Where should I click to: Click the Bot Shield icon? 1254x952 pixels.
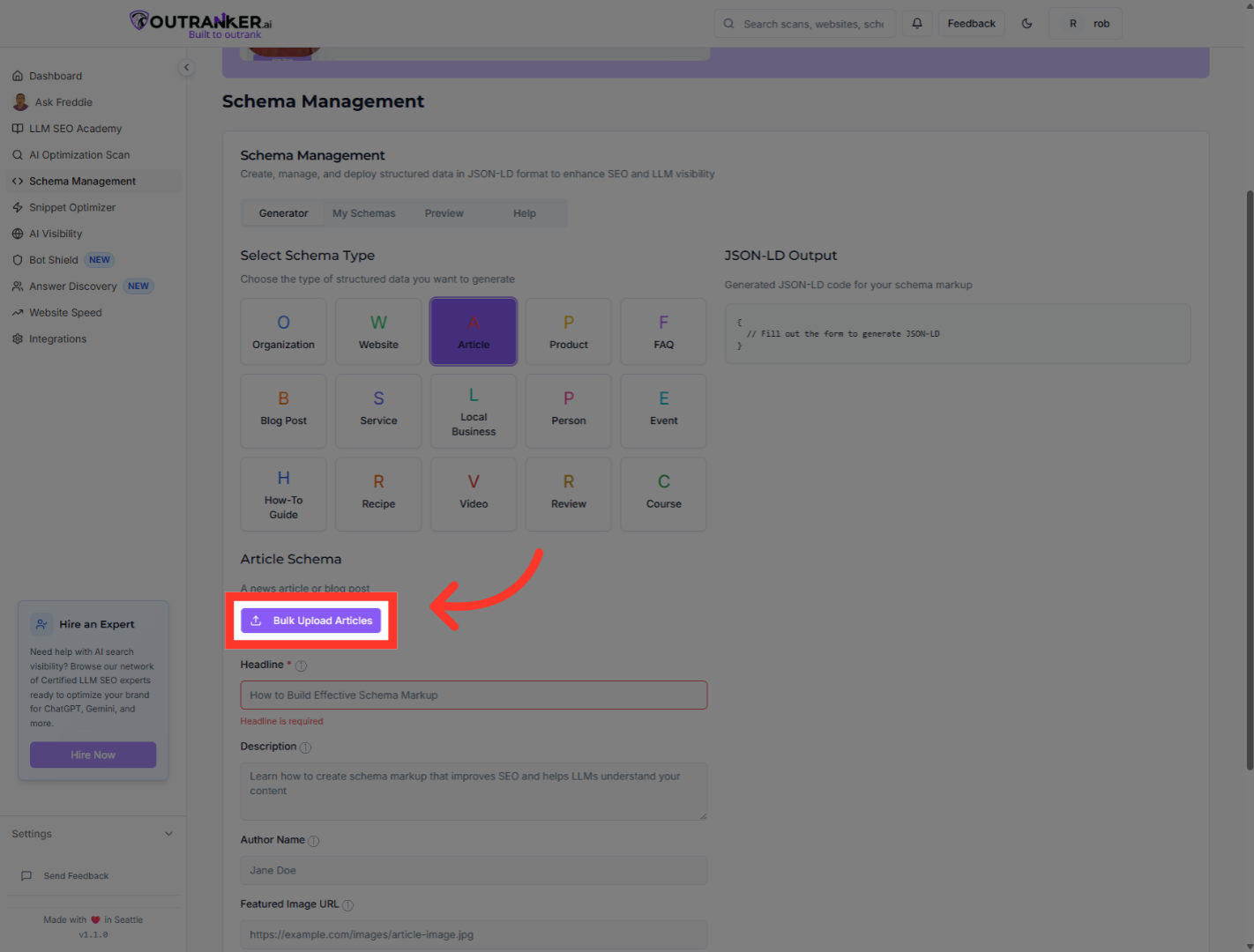tap(18, 260)
